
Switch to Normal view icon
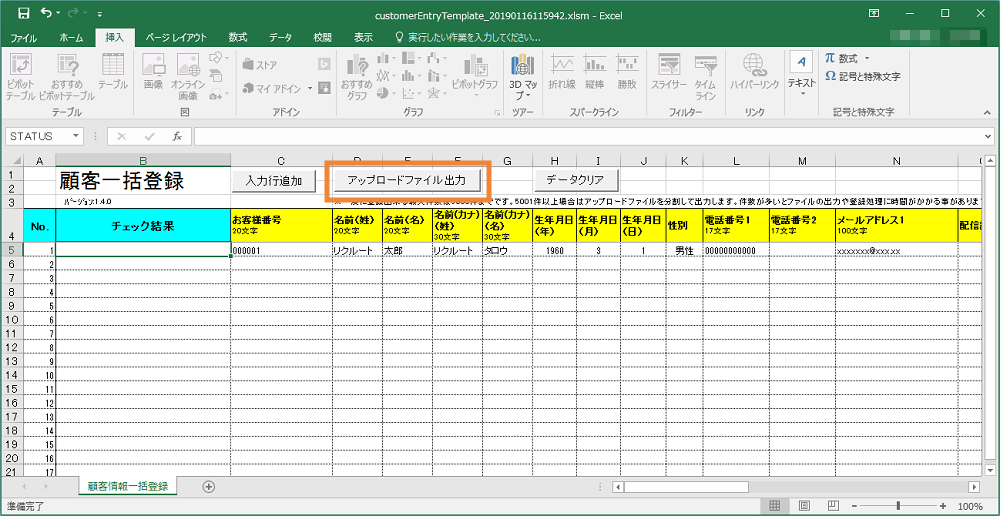pyautogui.click(x=775, y=506)
